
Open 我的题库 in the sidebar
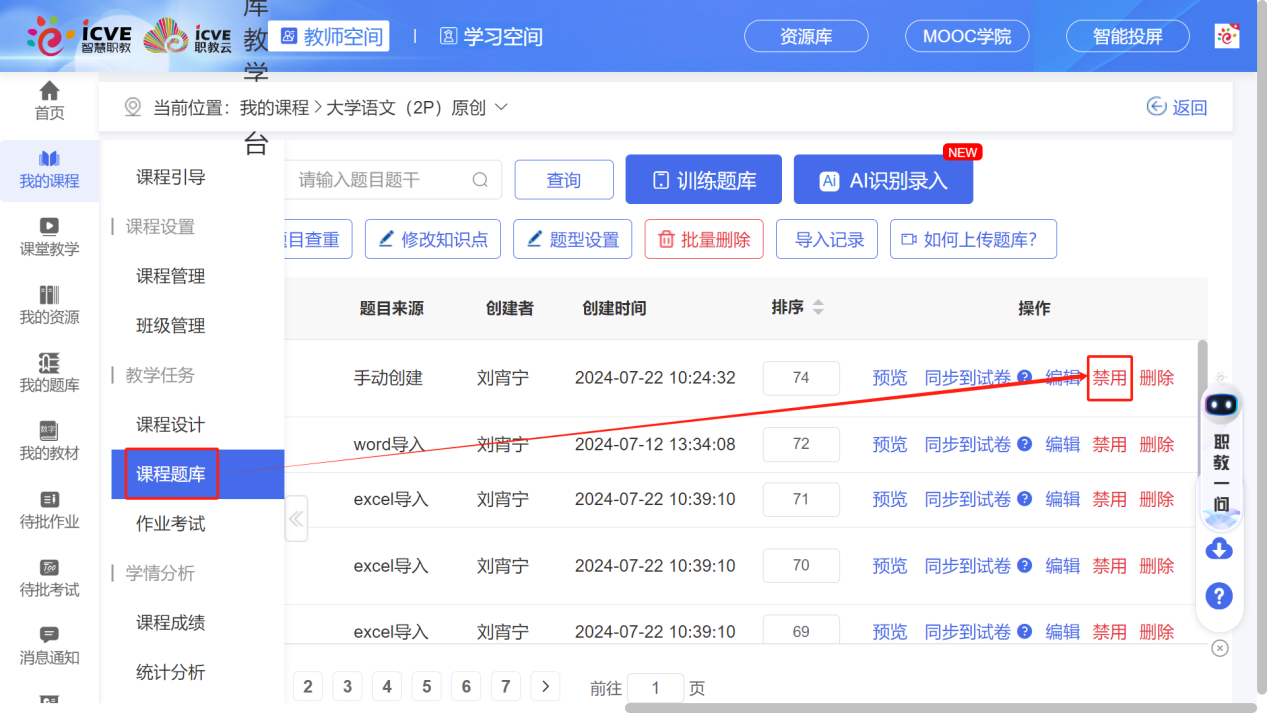coord(47,371)
